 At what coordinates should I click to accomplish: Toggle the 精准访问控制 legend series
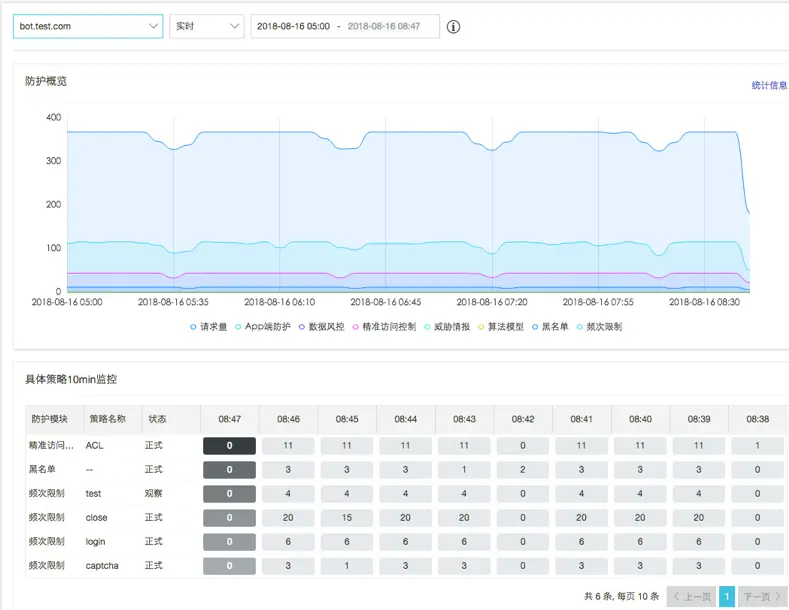[x=384, y=327]
